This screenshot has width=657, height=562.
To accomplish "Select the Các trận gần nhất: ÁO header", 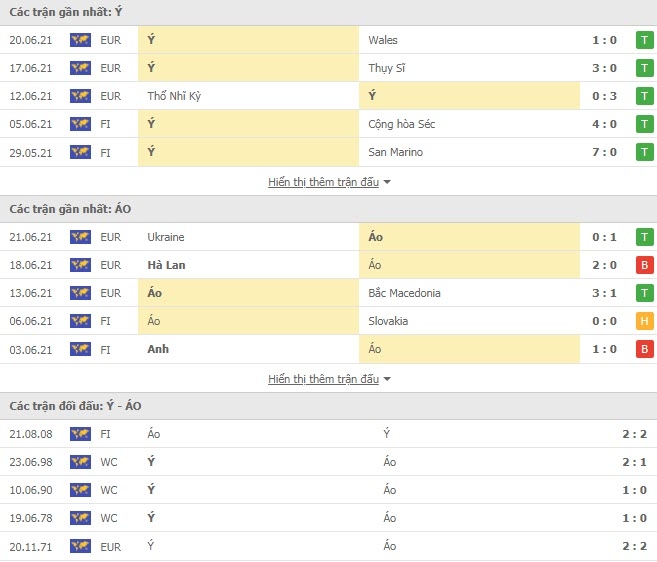I will click(70, 209).
